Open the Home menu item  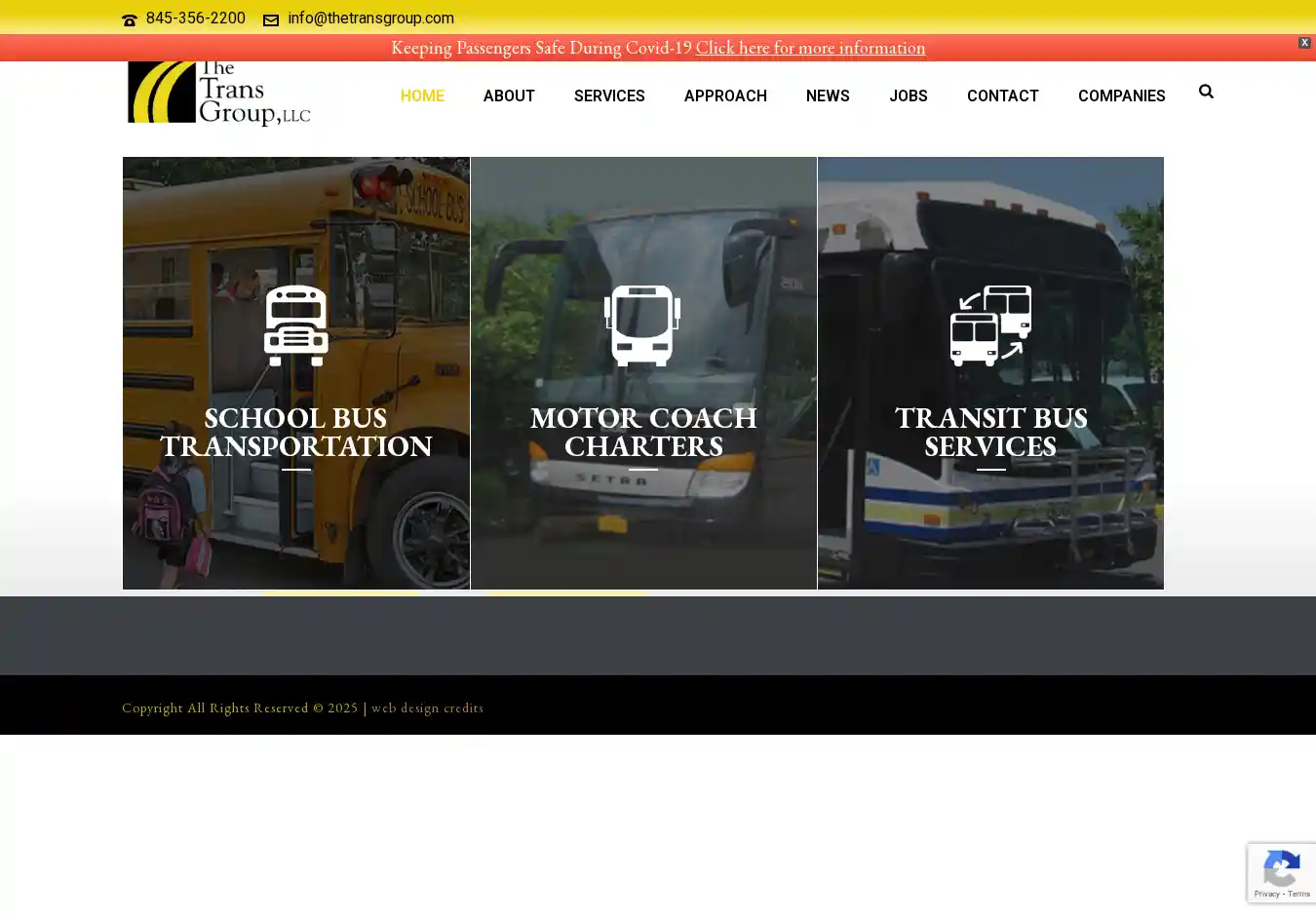422,95
